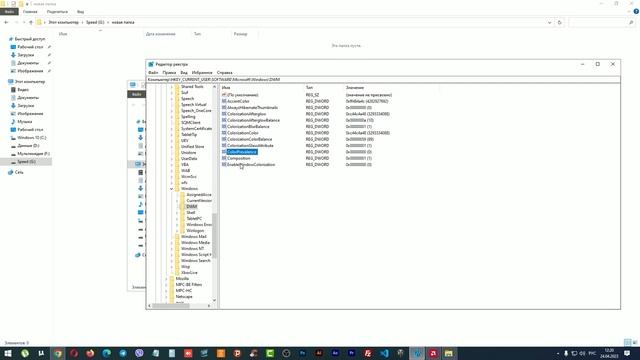Open the Explorer Поделиться ribbon tab
Screen dimensions: 640x360
57,12
